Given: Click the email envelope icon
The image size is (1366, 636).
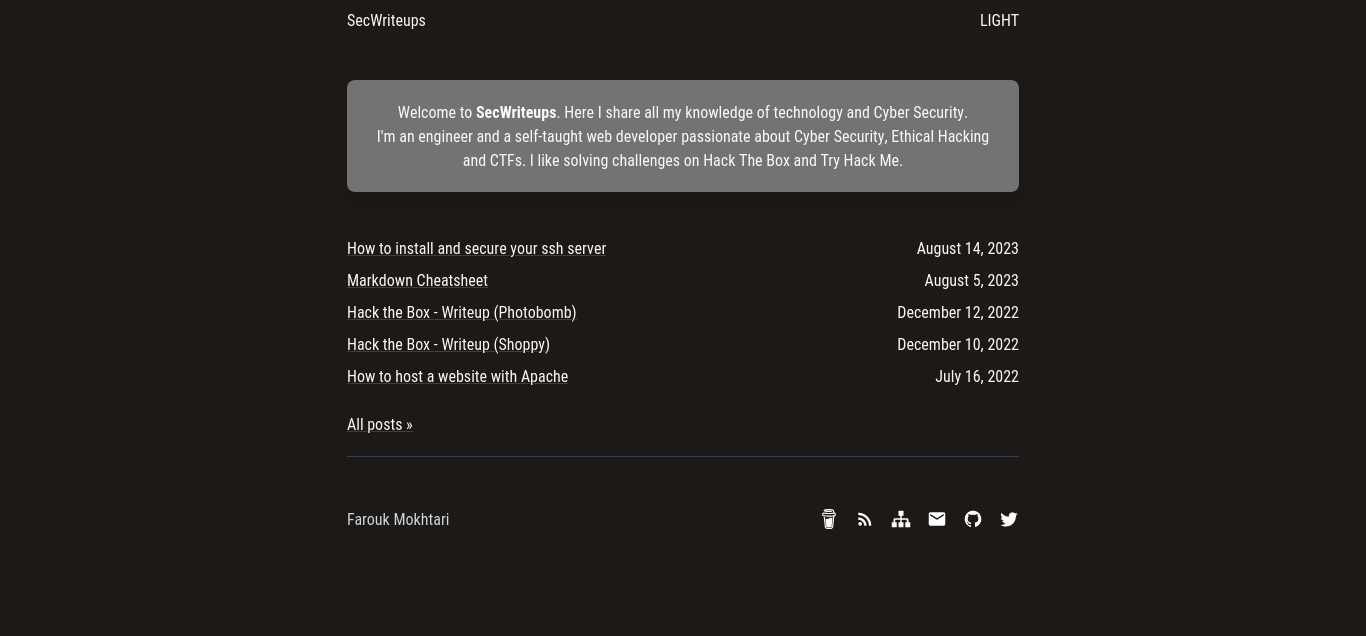Looking at the screenshot, I should coord(937,519).
